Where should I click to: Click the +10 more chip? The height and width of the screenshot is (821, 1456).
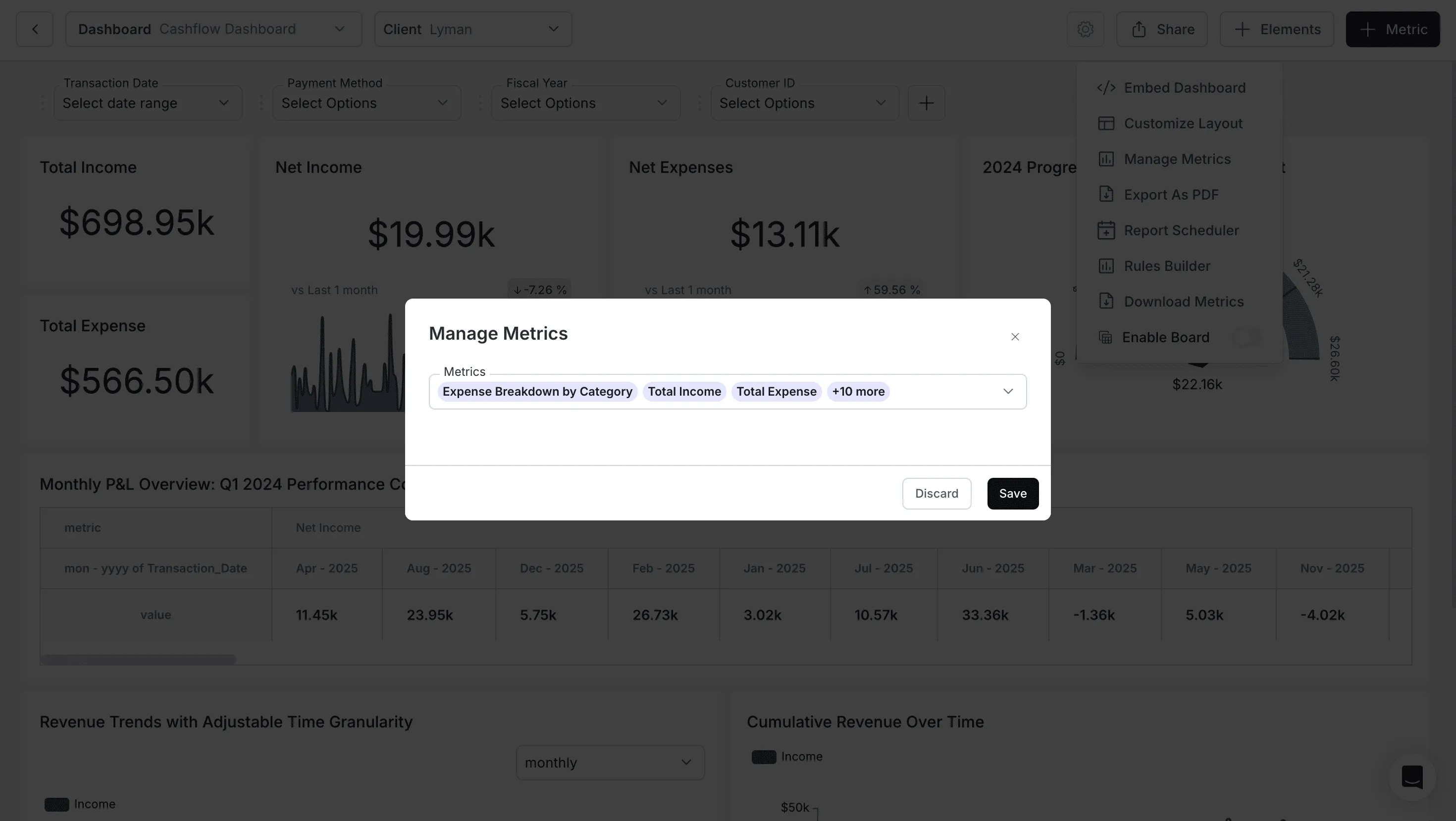pos(858,392)
